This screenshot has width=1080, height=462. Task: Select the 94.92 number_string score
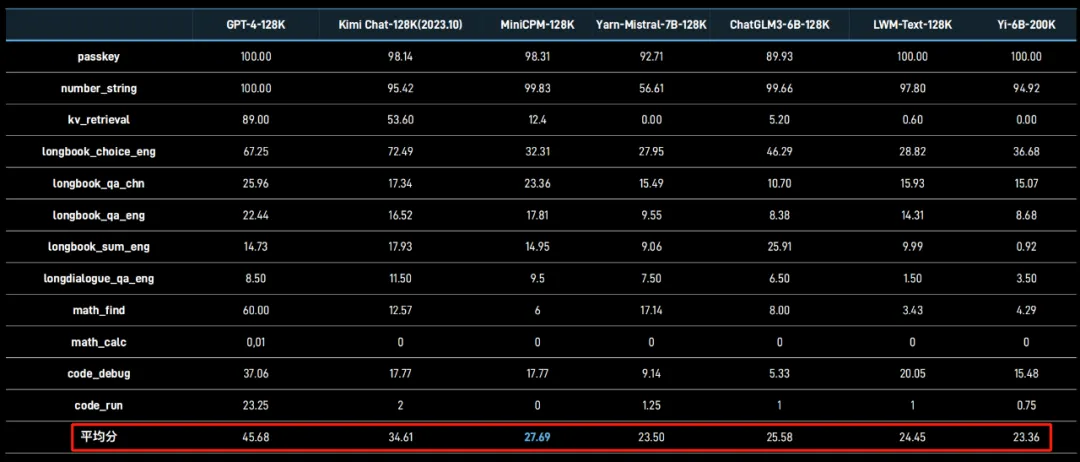tap(1026, 89)
